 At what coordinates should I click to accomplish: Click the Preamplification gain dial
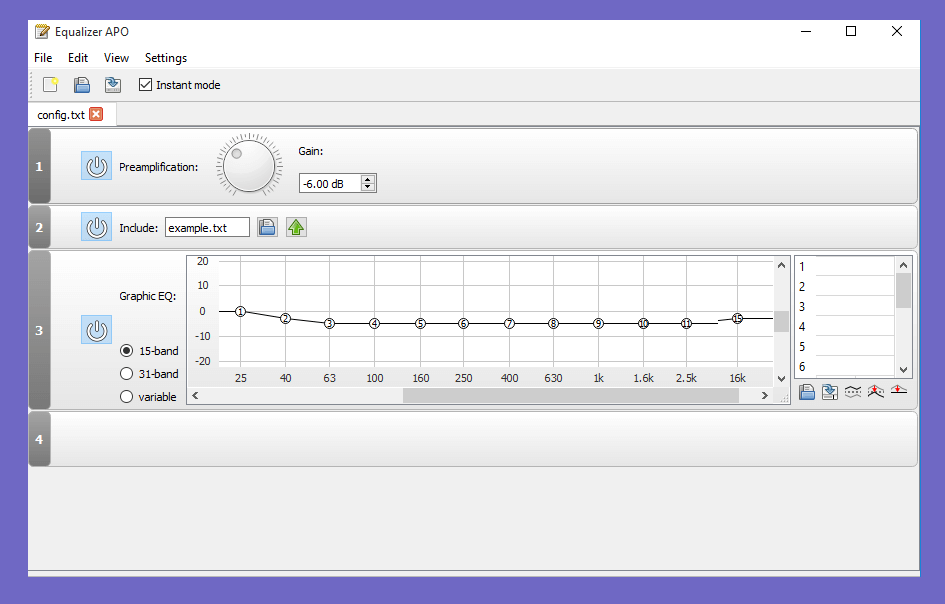point(249,165)
